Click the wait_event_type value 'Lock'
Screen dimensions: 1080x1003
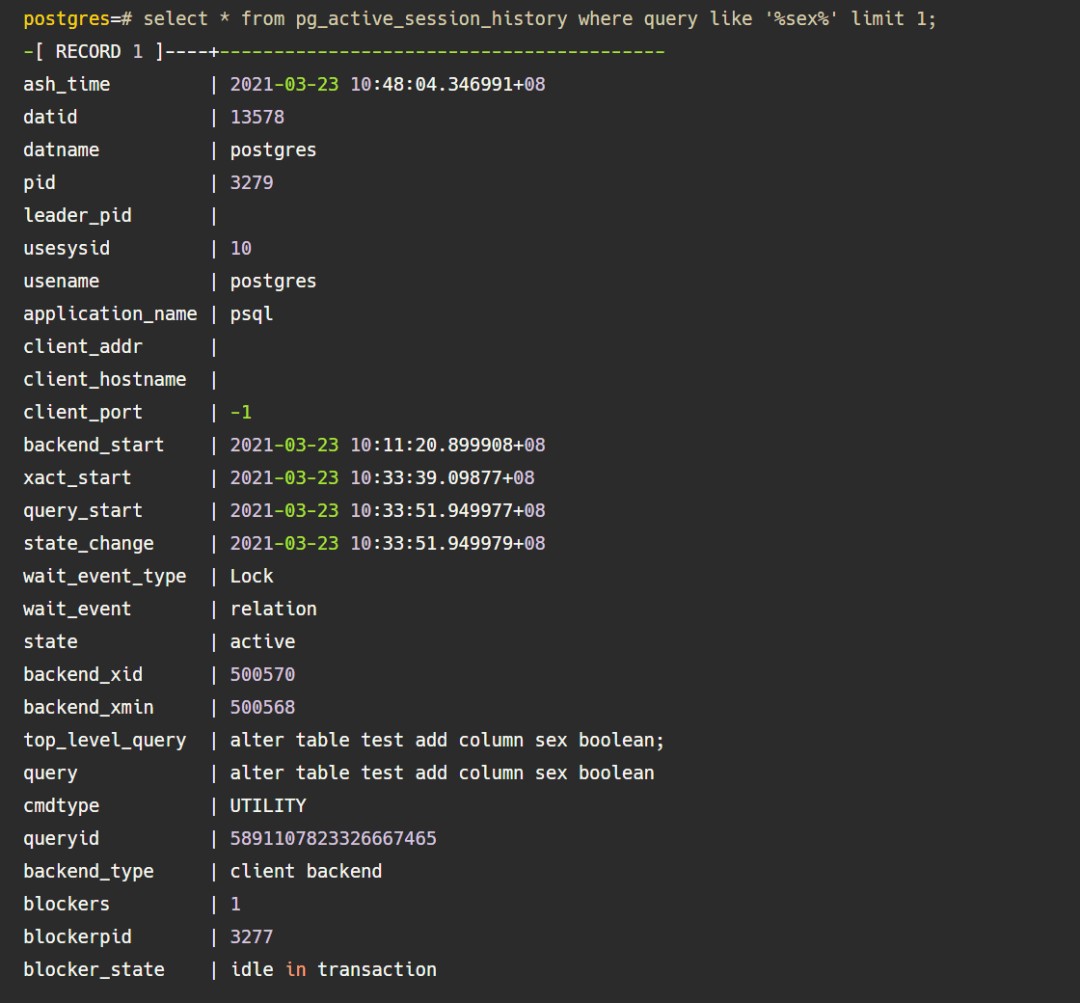pos(251,576)
